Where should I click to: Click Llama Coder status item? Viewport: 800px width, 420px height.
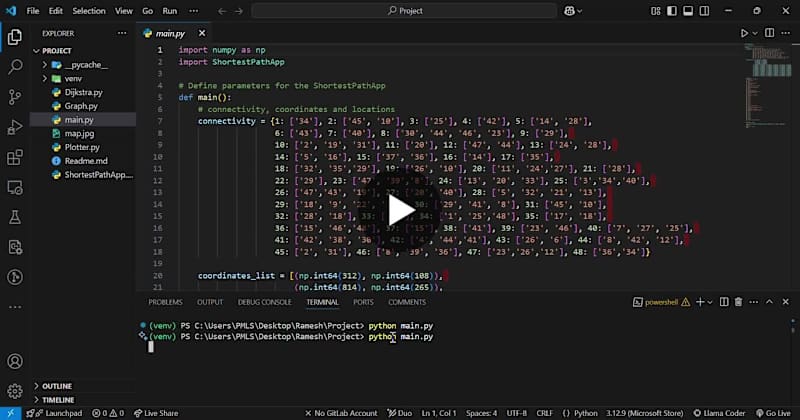(x=719, y=413)
